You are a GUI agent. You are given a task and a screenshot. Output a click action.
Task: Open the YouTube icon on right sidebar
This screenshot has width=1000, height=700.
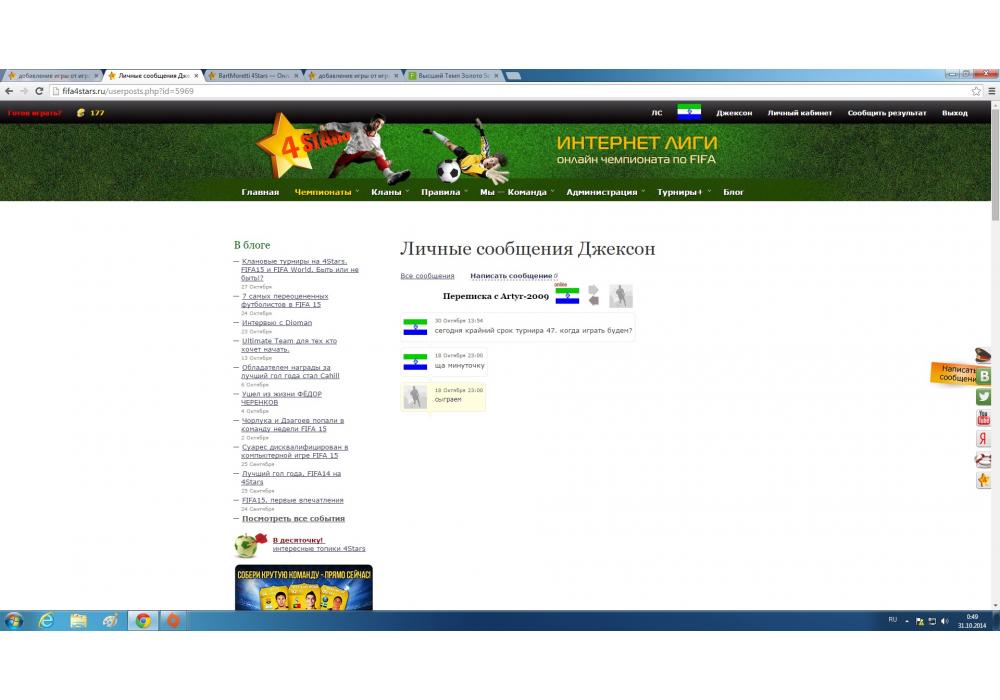[x=984, y=418]
